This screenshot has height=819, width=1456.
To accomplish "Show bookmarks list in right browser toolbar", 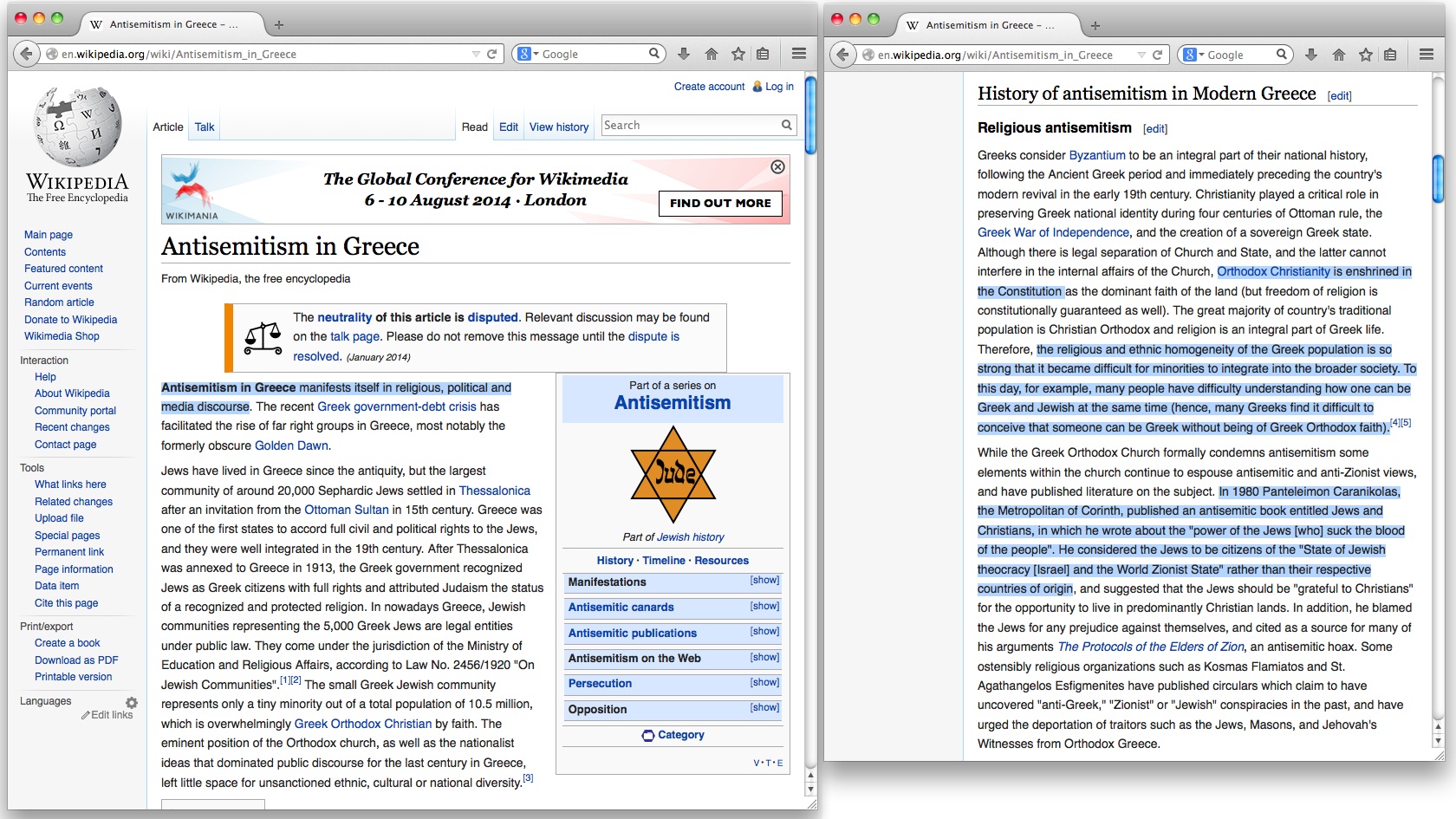I will click(1390, 55).
